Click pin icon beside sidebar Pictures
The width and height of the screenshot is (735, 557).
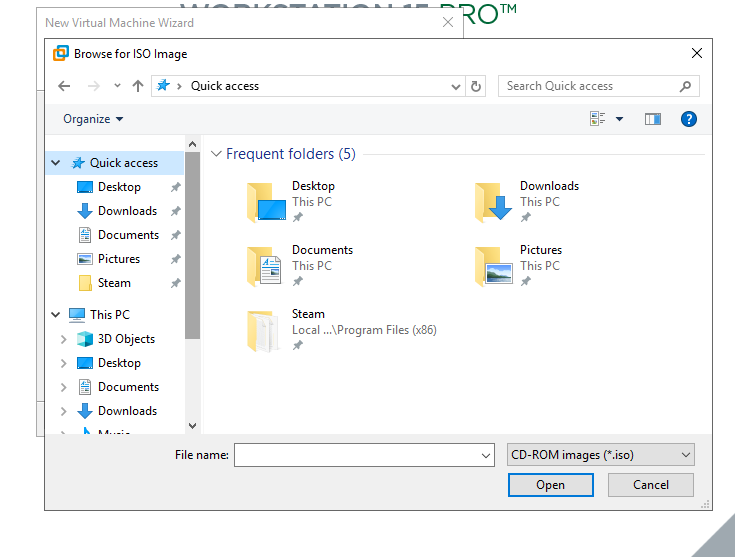(x=176, y=259)
